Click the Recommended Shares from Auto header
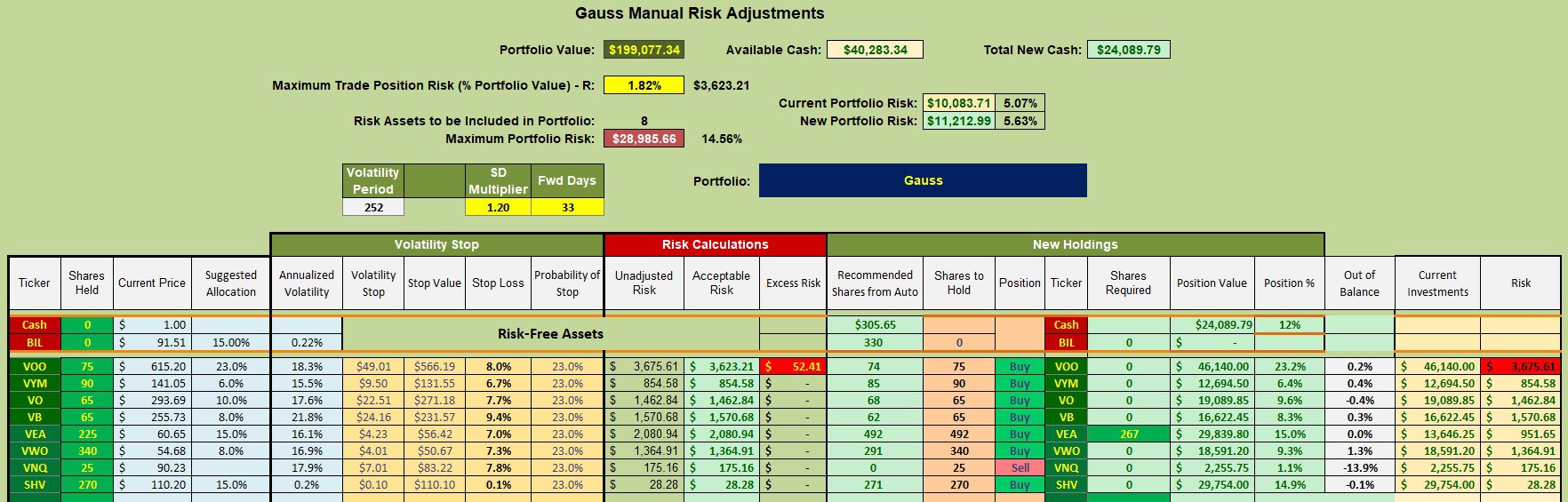The image size is (1568, 502). pos(875,283)
